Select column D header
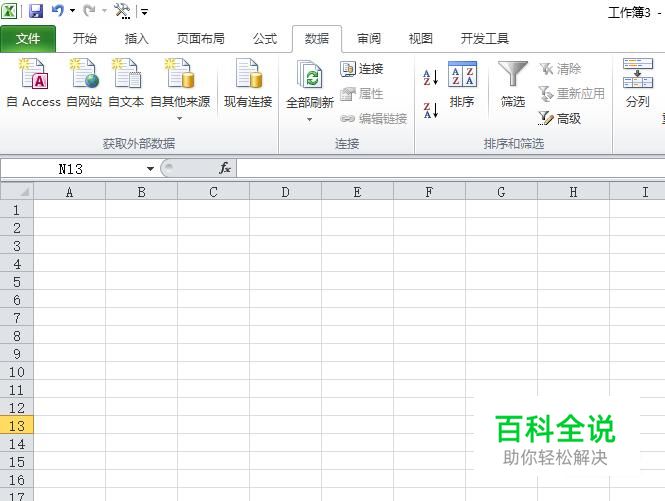This screenshot has height=501, width=665. coord(285,192)
